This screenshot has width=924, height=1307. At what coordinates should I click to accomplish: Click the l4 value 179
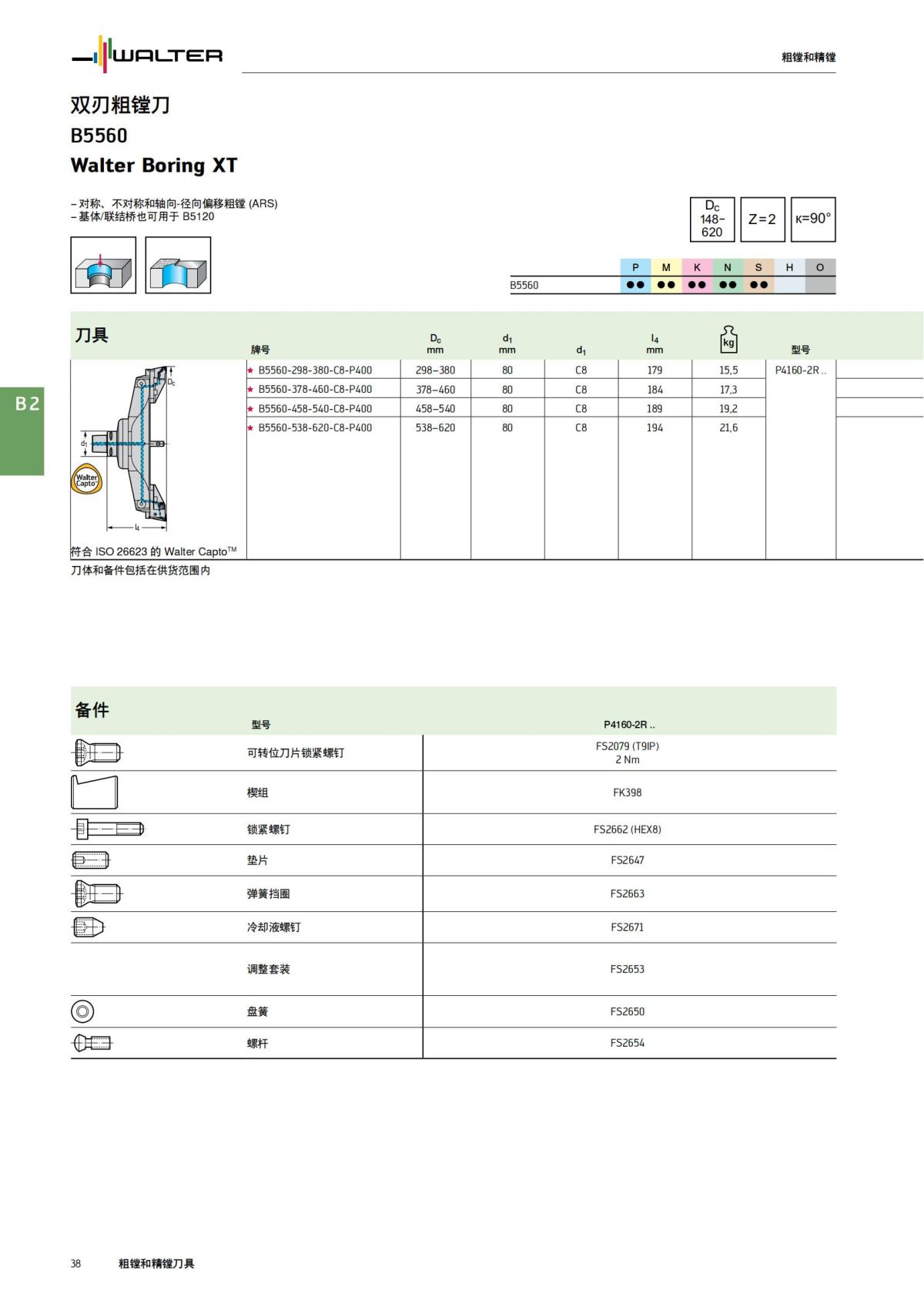tap(654, 370)
